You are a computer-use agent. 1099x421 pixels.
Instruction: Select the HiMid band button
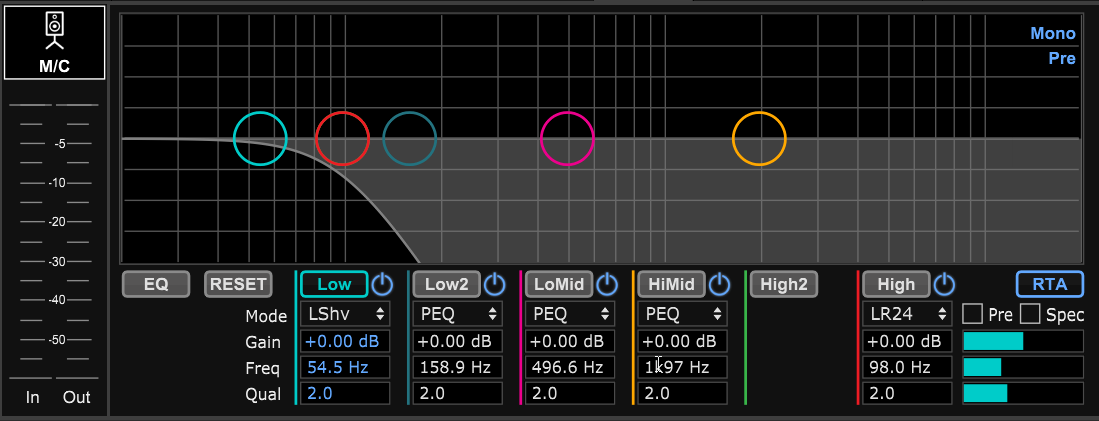[671, 284]
